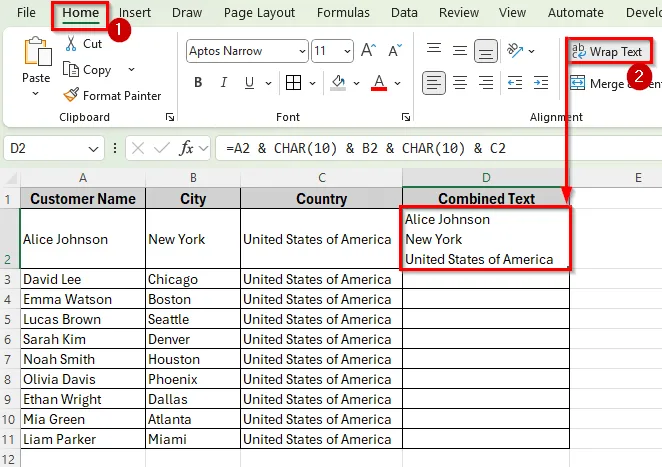Click the Merge & Center icon
Viewport: 662px width, 467px height.
578,83
